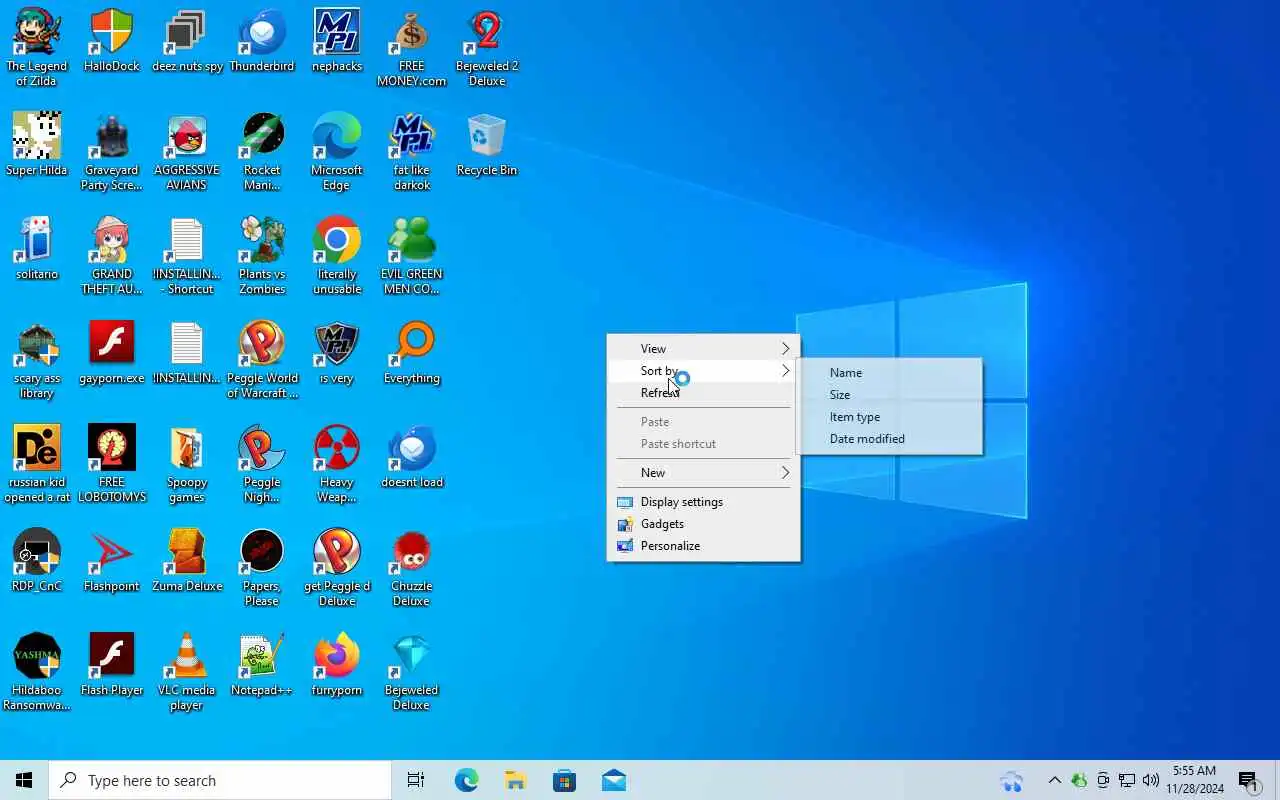Screen dimensions: 1280x800
Task: Launch Microsoft Edge from the taskbar
Action: click(x=466, y=780)
